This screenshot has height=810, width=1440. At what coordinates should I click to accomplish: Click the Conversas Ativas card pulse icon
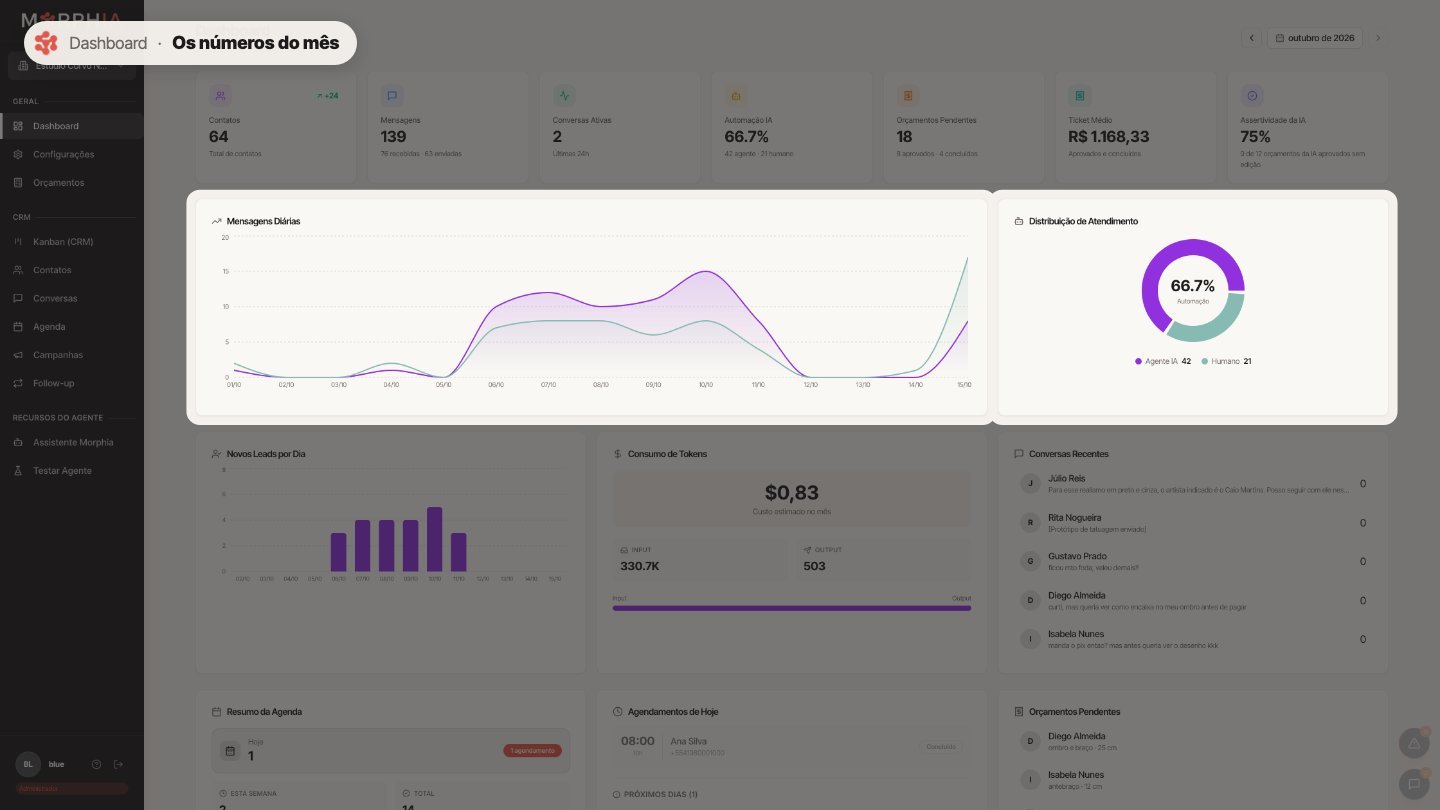point(564,96)
